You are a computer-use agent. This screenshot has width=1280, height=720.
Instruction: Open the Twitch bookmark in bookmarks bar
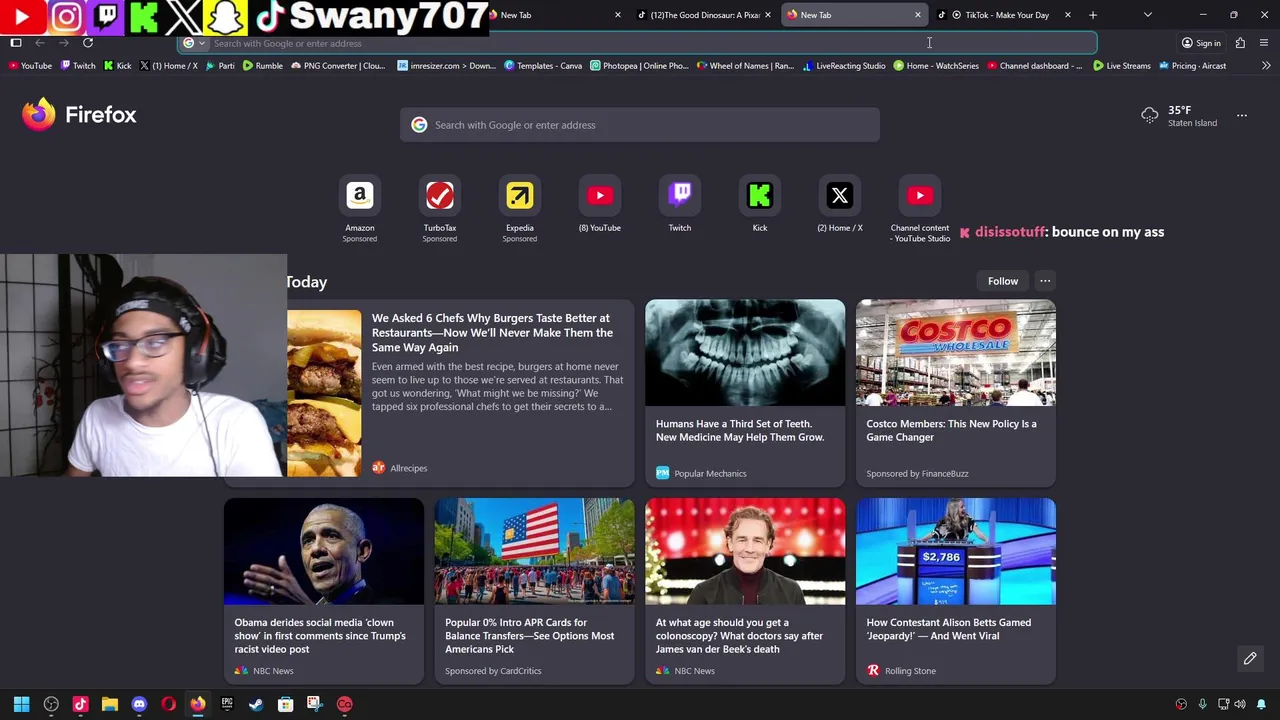coord(78,66)
